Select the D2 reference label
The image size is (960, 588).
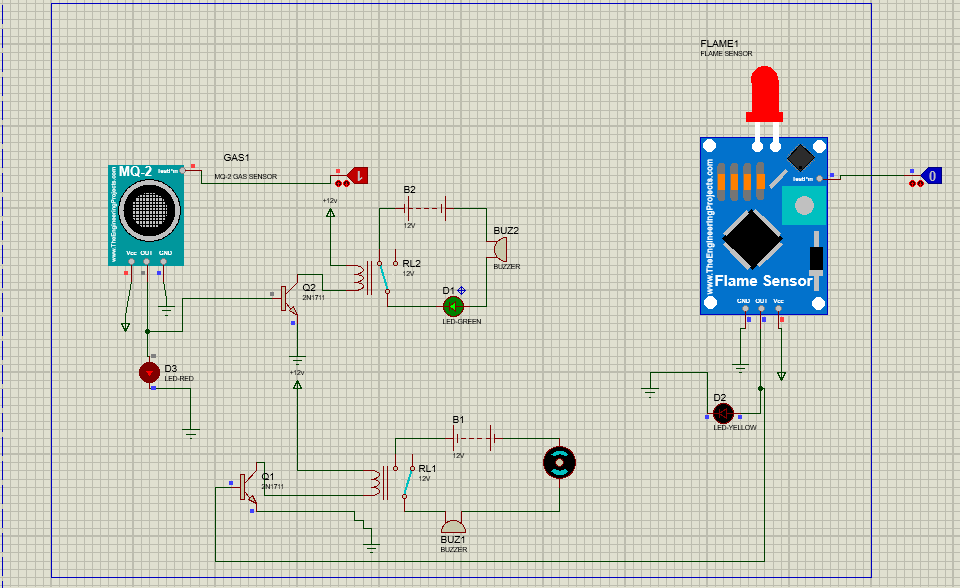719,398
